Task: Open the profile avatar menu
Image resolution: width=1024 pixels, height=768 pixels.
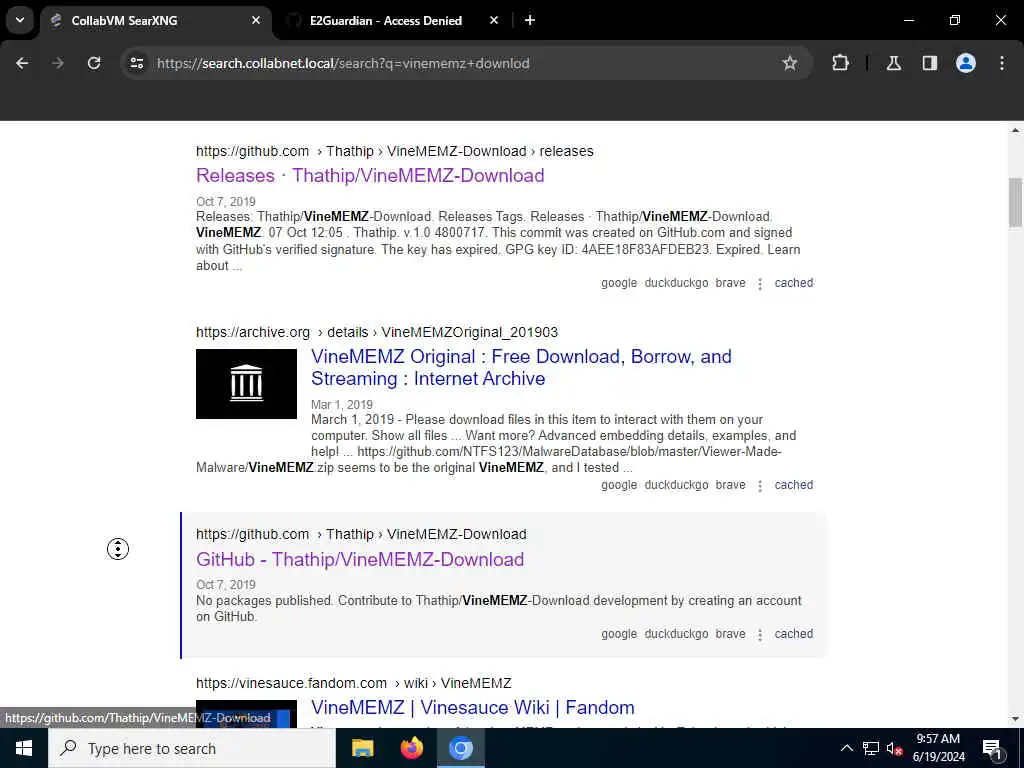Action: (x=965, y=63)
